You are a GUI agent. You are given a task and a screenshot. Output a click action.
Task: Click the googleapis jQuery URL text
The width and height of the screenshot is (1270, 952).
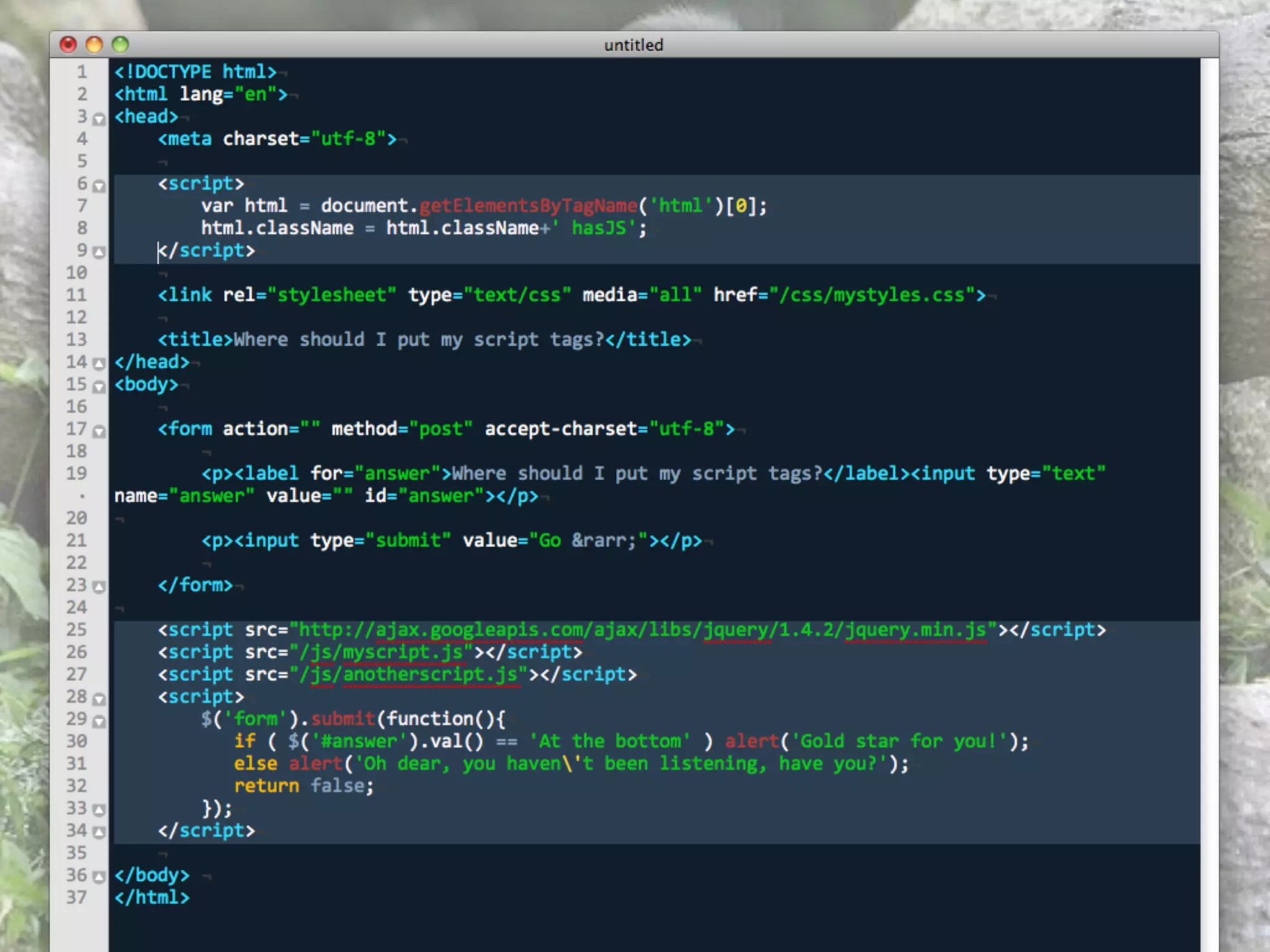[x=645, y=630]
